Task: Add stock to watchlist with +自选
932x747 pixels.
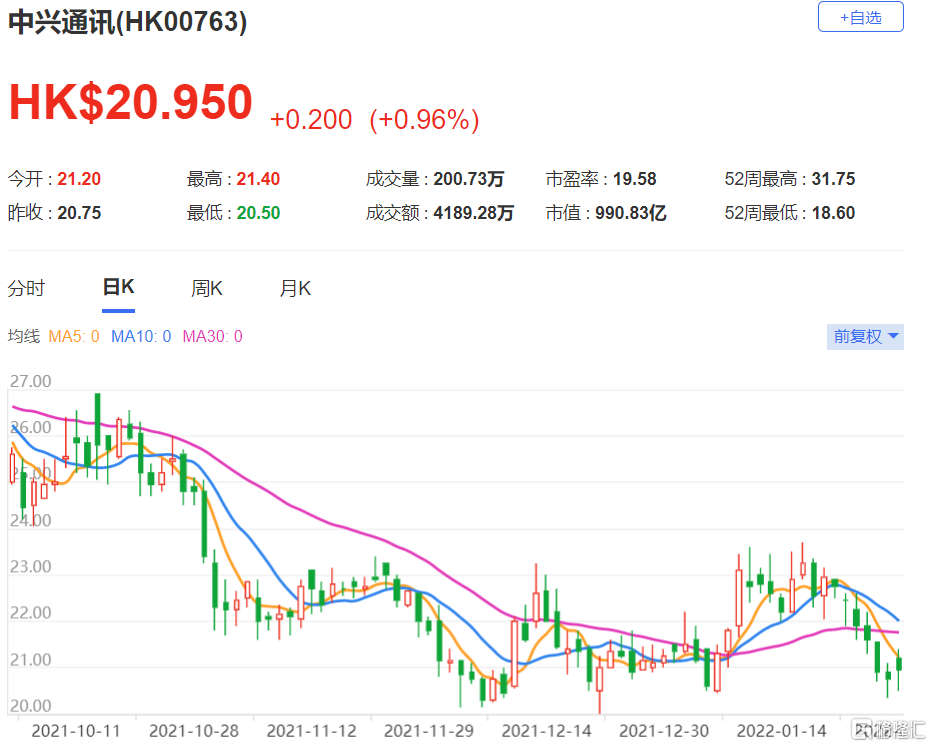Action: pyautogui.click(x=860, y=17)
